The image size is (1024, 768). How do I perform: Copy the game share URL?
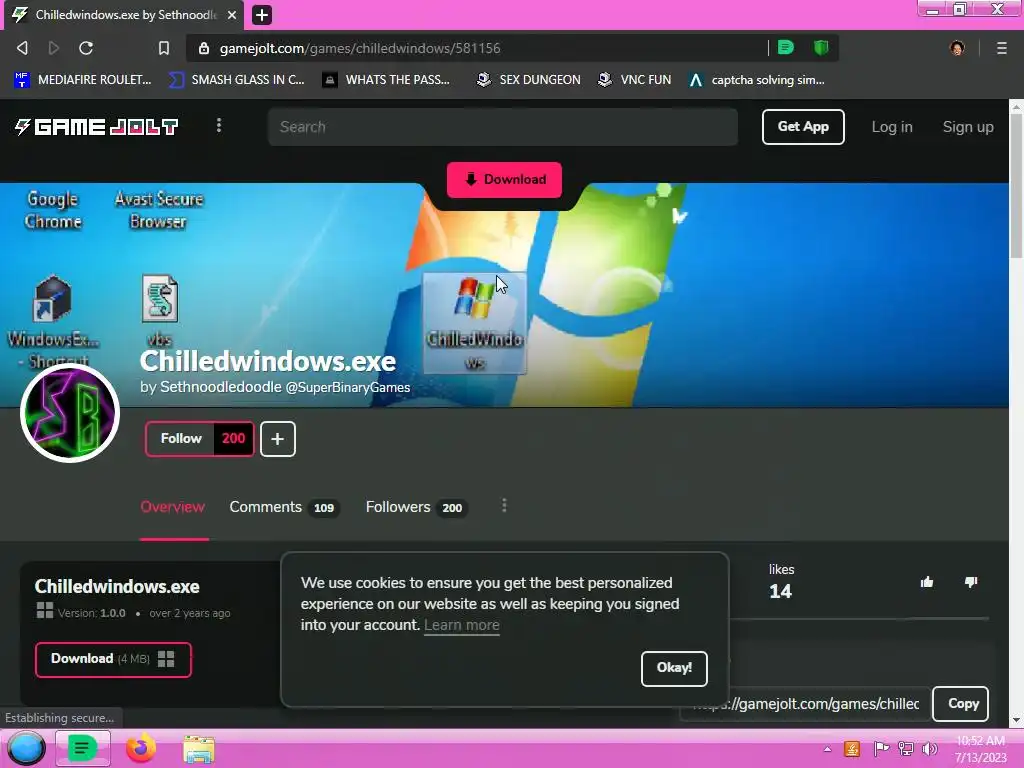pyautogui.click(x=961, y=703)
